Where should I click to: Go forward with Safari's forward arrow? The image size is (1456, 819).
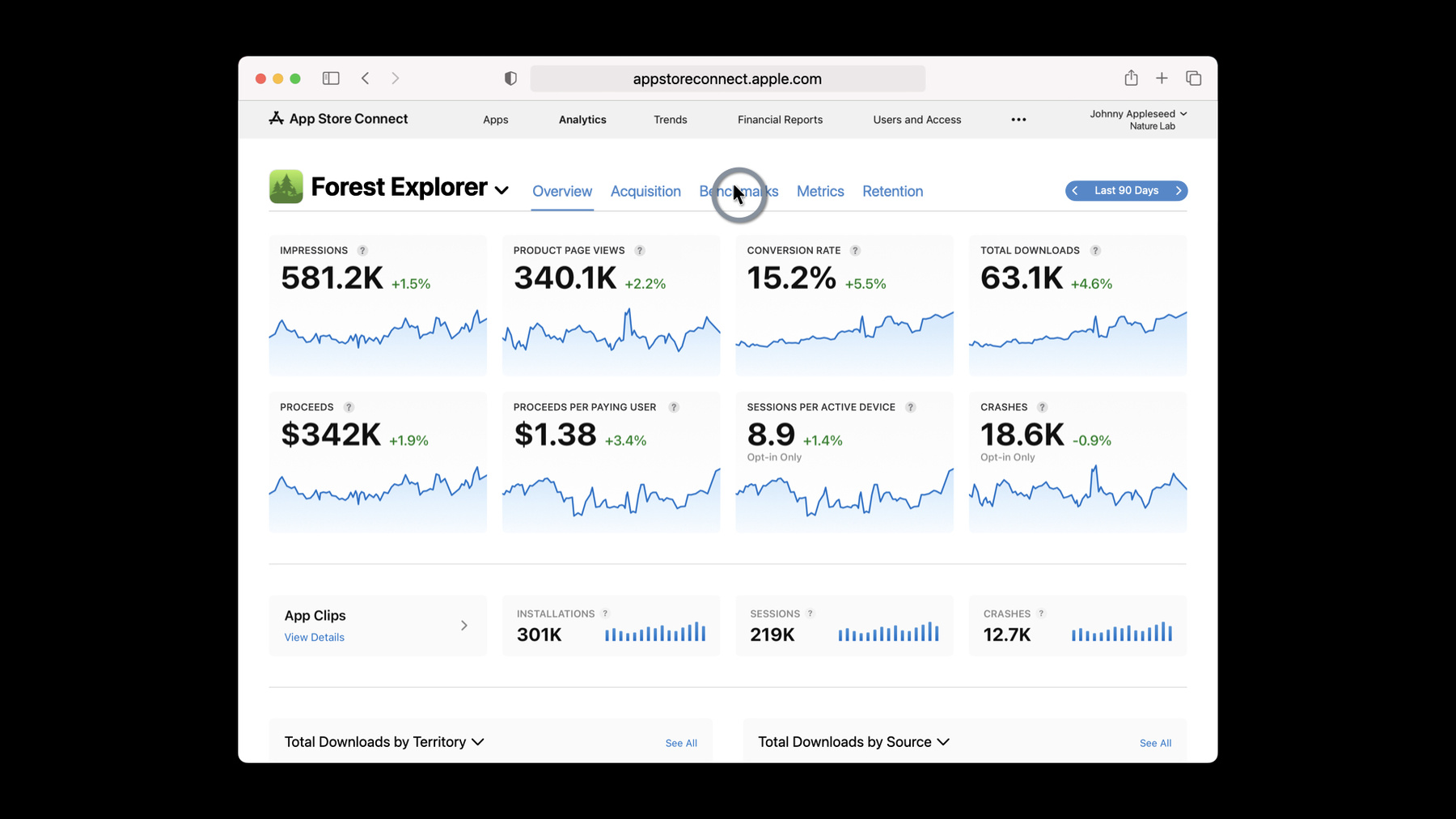(395, 79)
